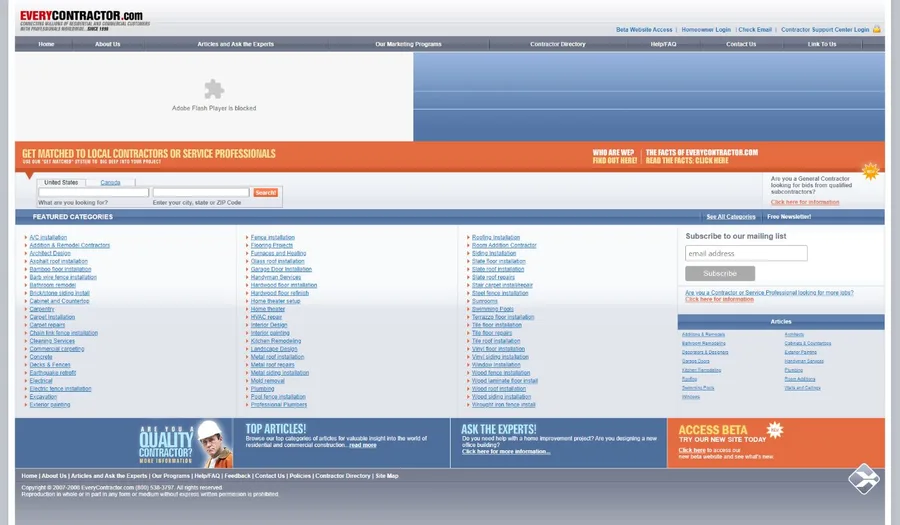Screen dimensions: 900x525
Task: Click 'Click here for information' general contractor link
Action: point(805,202)
